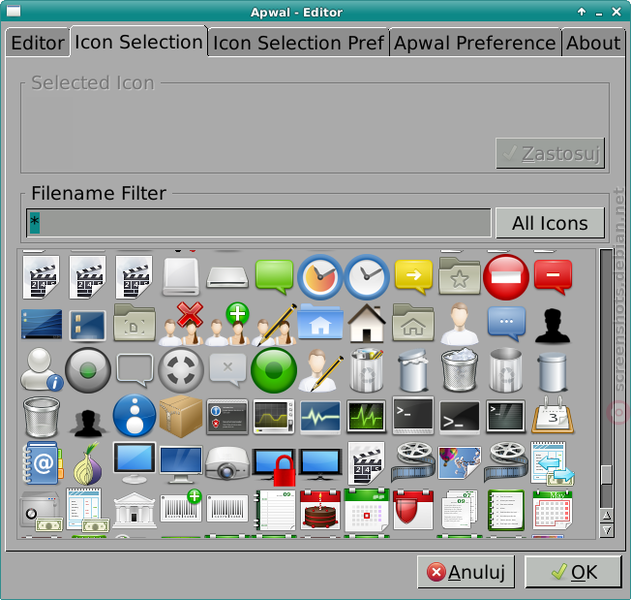Cancel with the Anuluj button
The image size is (631, 600).
click(x=466, y=572)
